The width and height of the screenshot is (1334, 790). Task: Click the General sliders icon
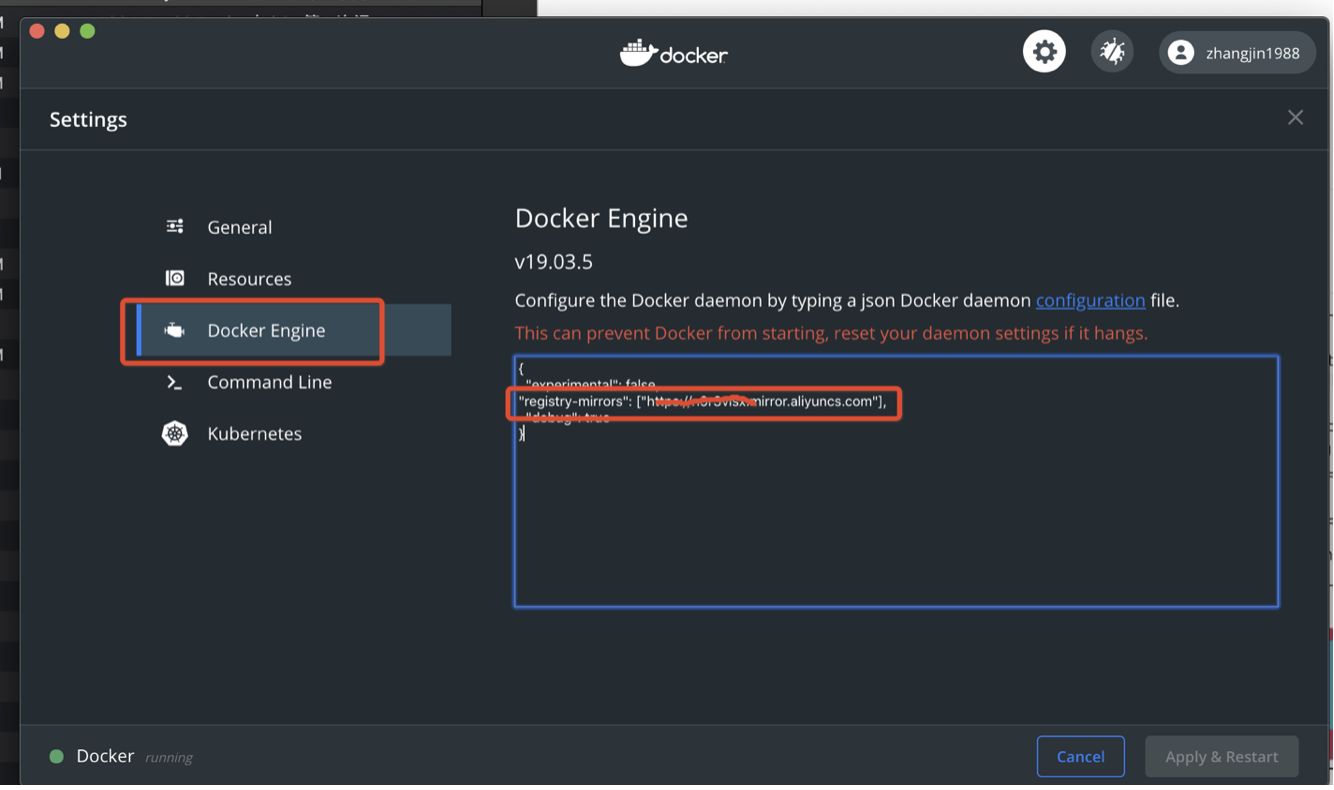click(175, 227)
